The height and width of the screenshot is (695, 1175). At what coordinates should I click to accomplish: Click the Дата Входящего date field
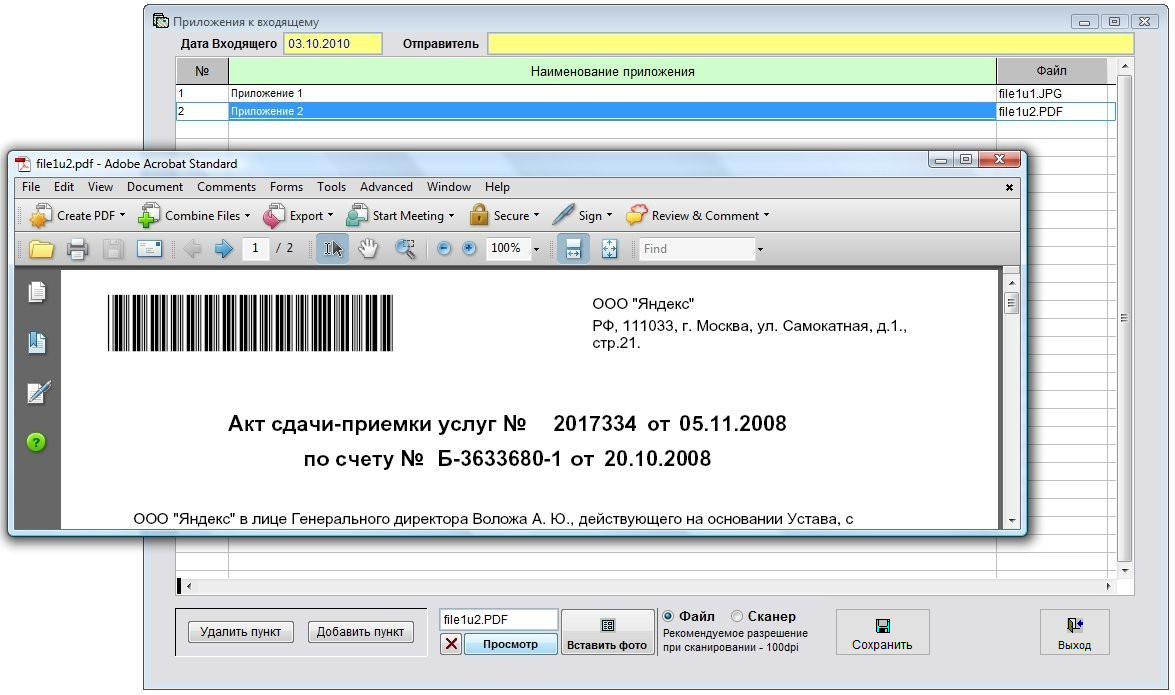[333, 43]
